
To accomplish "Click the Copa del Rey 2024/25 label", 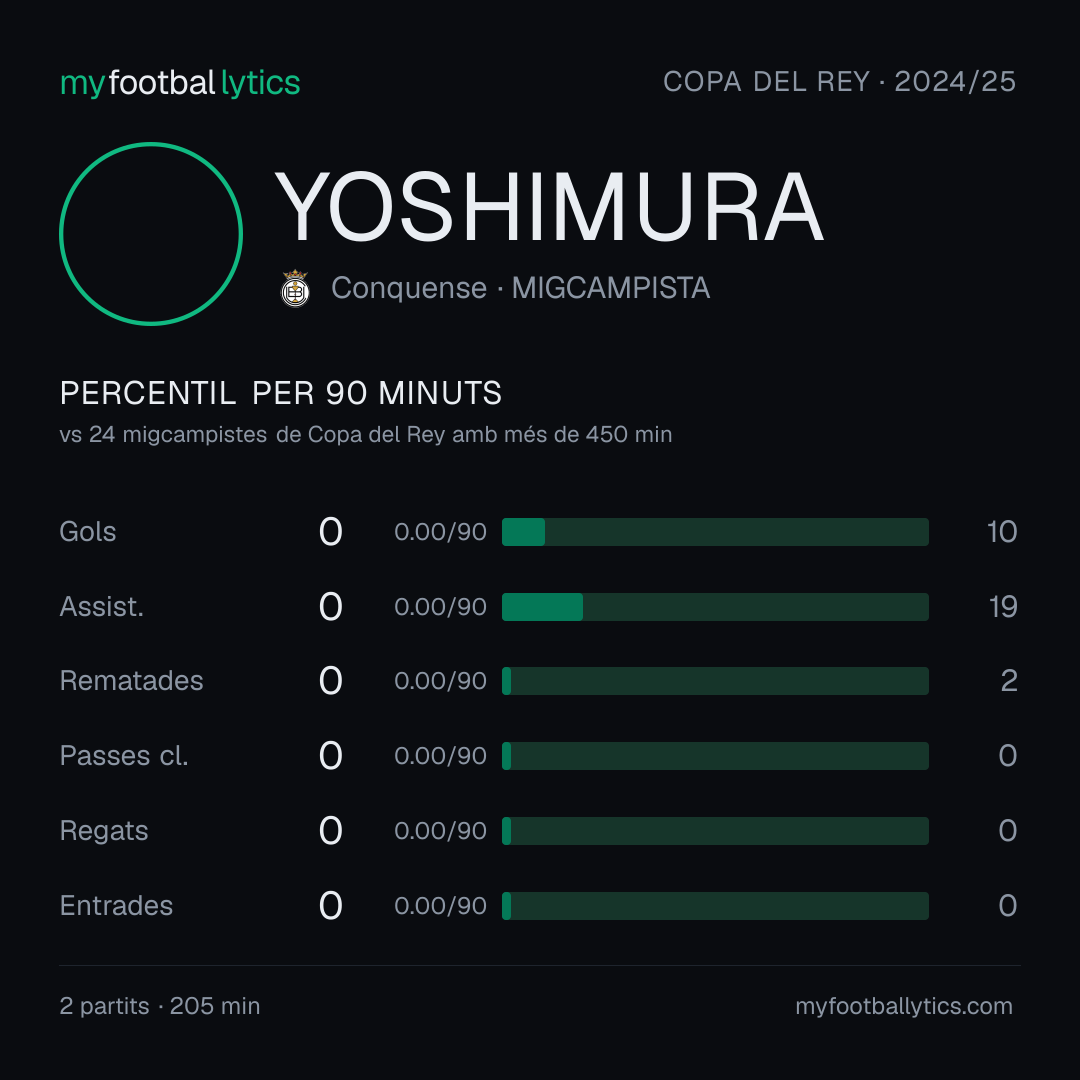I will [x=839, y=82].
